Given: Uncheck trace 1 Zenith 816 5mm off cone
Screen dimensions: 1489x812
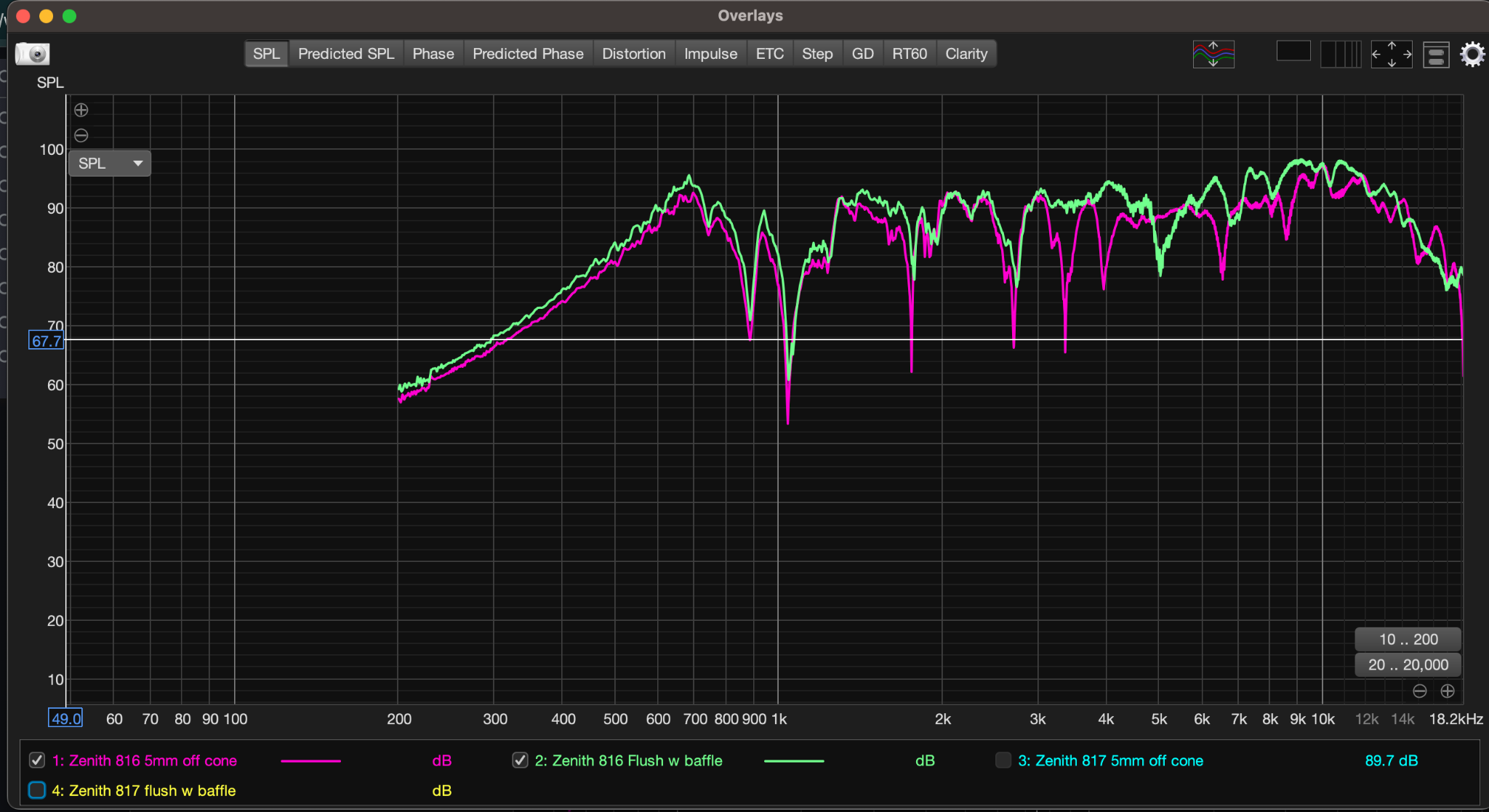Looking at the screenshot, I should click(x=37, y=760).
